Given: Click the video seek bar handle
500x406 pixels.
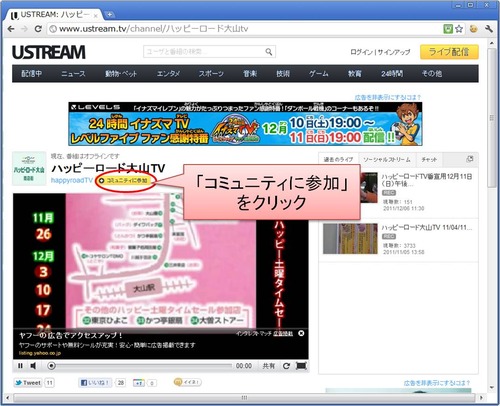Looking at the screenshot, I should coord(51,366).
